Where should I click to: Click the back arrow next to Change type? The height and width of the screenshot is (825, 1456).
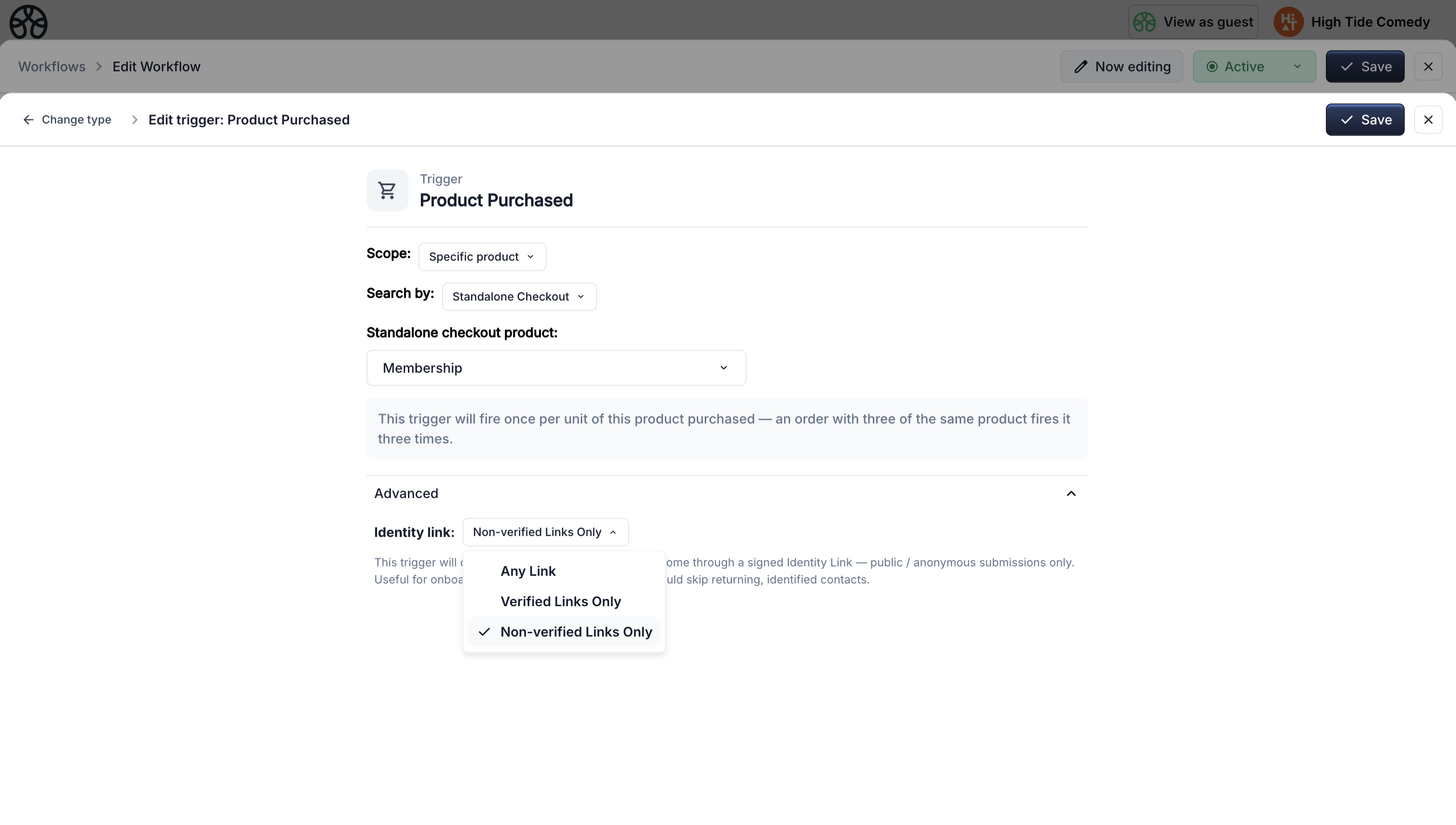[x=28, y=120]
